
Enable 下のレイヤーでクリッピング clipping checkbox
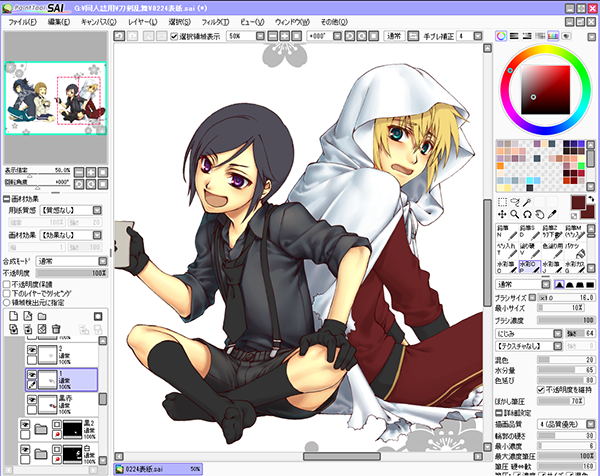click(7, 293)
